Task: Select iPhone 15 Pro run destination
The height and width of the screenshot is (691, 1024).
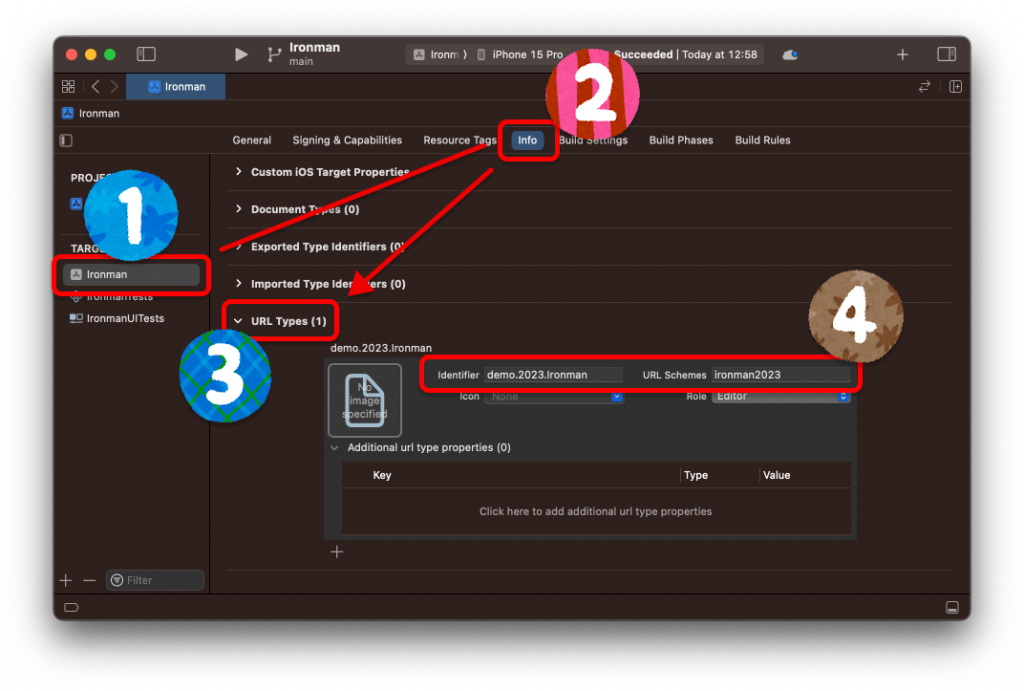Action: (x=520, y=54)
